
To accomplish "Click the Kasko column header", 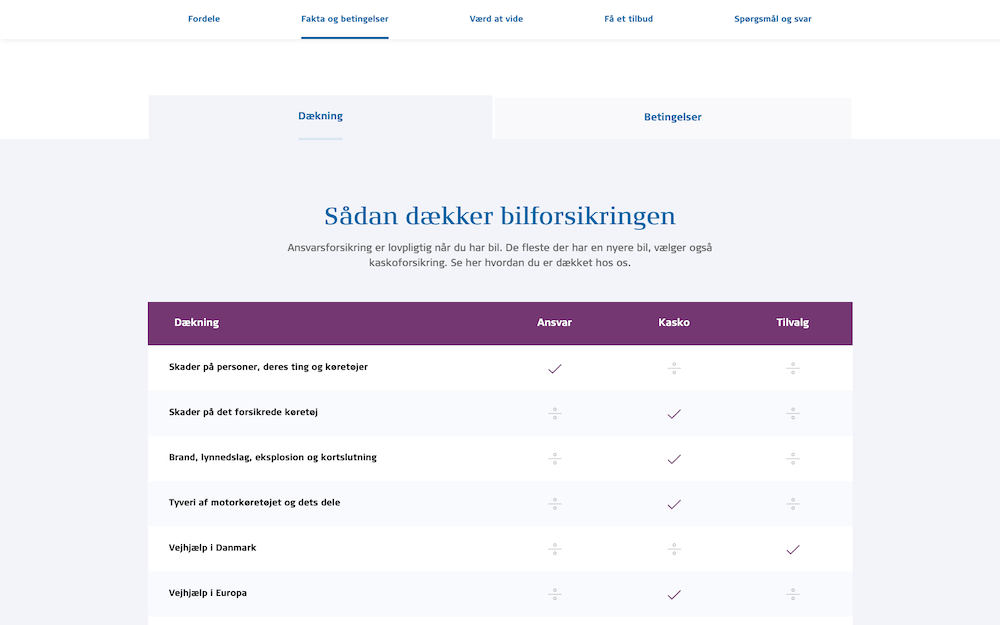I will (674, 323).
